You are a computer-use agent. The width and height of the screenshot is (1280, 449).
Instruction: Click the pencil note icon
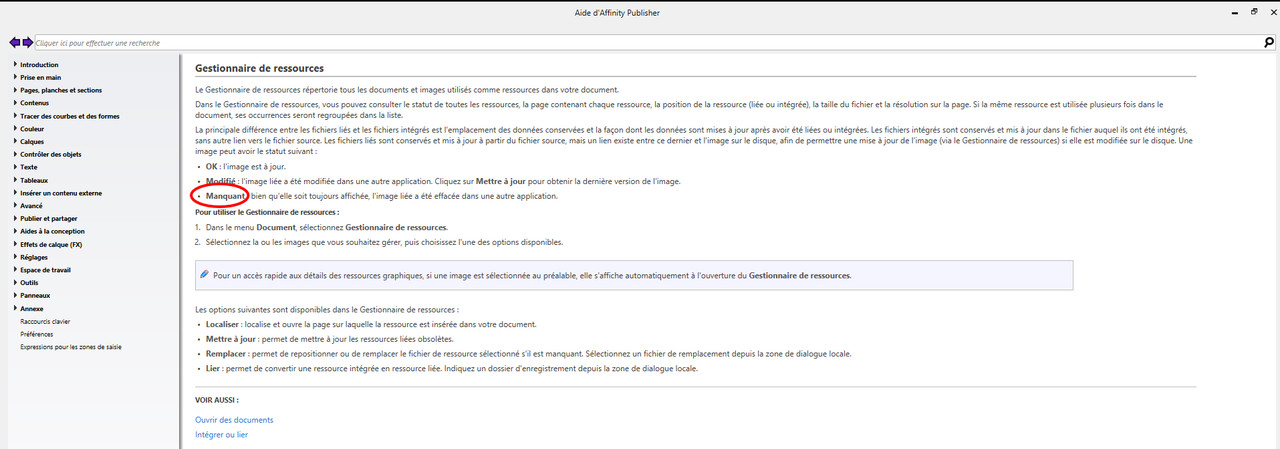[204, 273]
